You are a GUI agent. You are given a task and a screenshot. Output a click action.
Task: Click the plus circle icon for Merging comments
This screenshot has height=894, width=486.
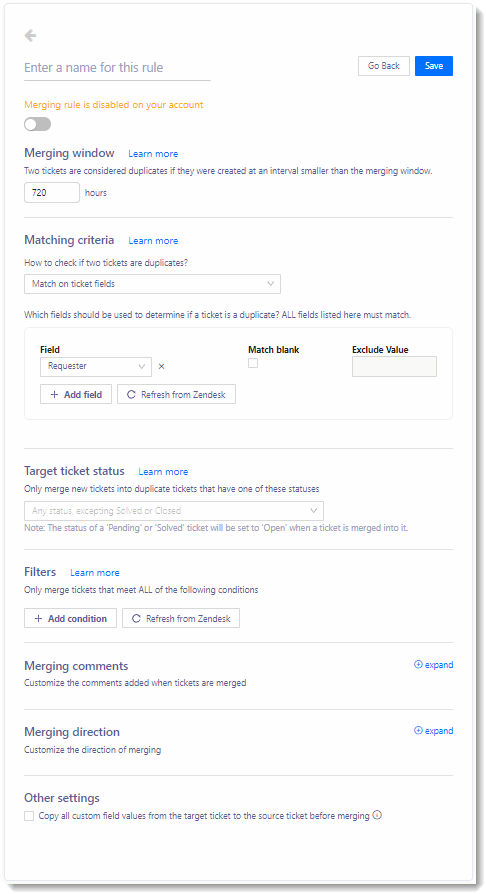pos(418,665)
